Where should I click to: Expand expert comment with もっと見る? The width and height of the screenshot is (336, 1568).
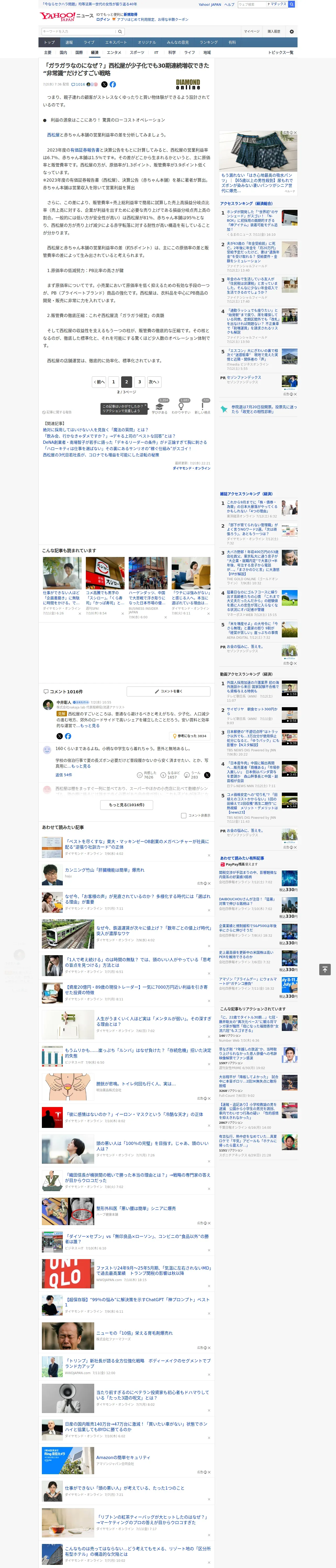pos(90,725)
